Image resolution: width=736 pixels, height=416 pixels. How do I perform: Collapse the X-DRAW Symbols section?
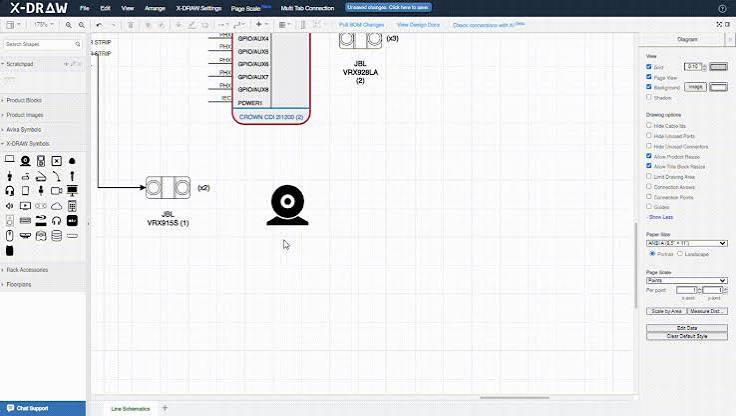pyautogui.click(x=28, y=144)
